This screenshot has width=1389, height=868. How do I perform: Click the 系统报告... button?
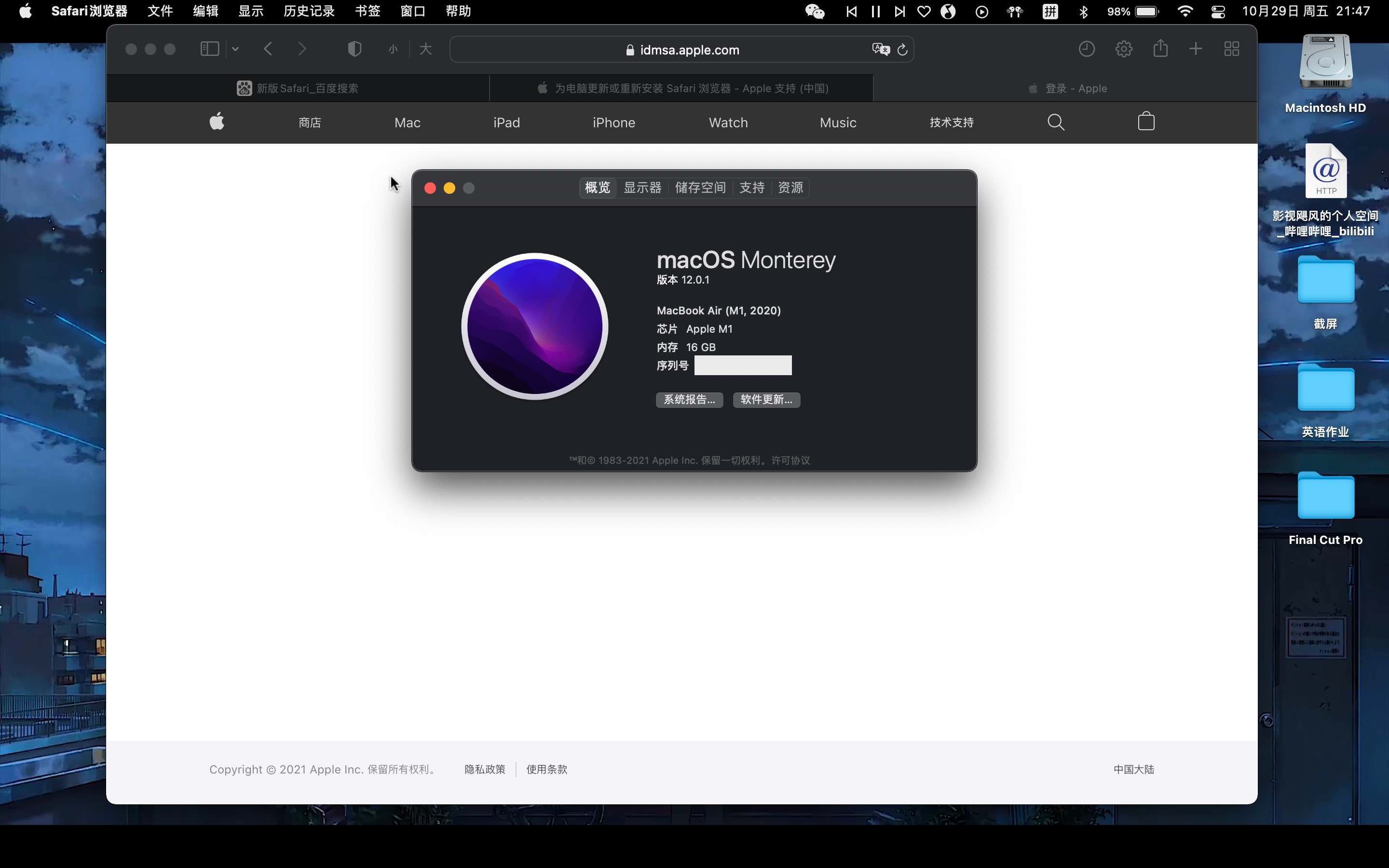click(689, 400)
